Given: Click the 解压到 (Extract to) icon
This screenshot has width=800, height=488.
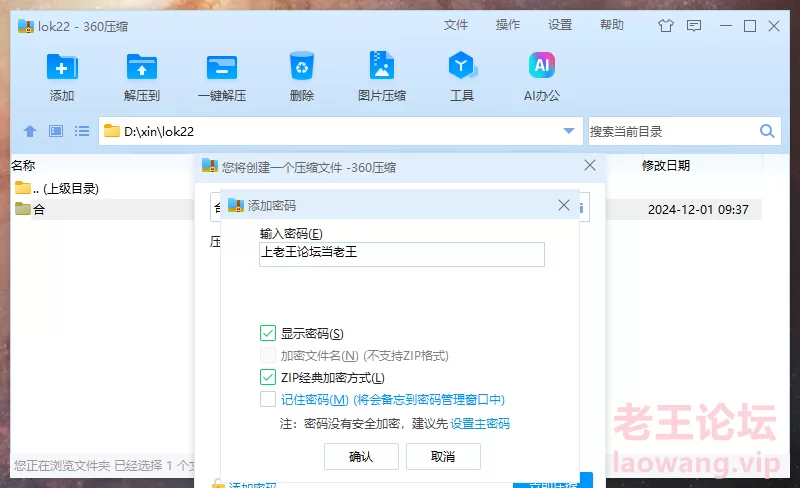Looking at the screenshot, I should pos(142,67).
